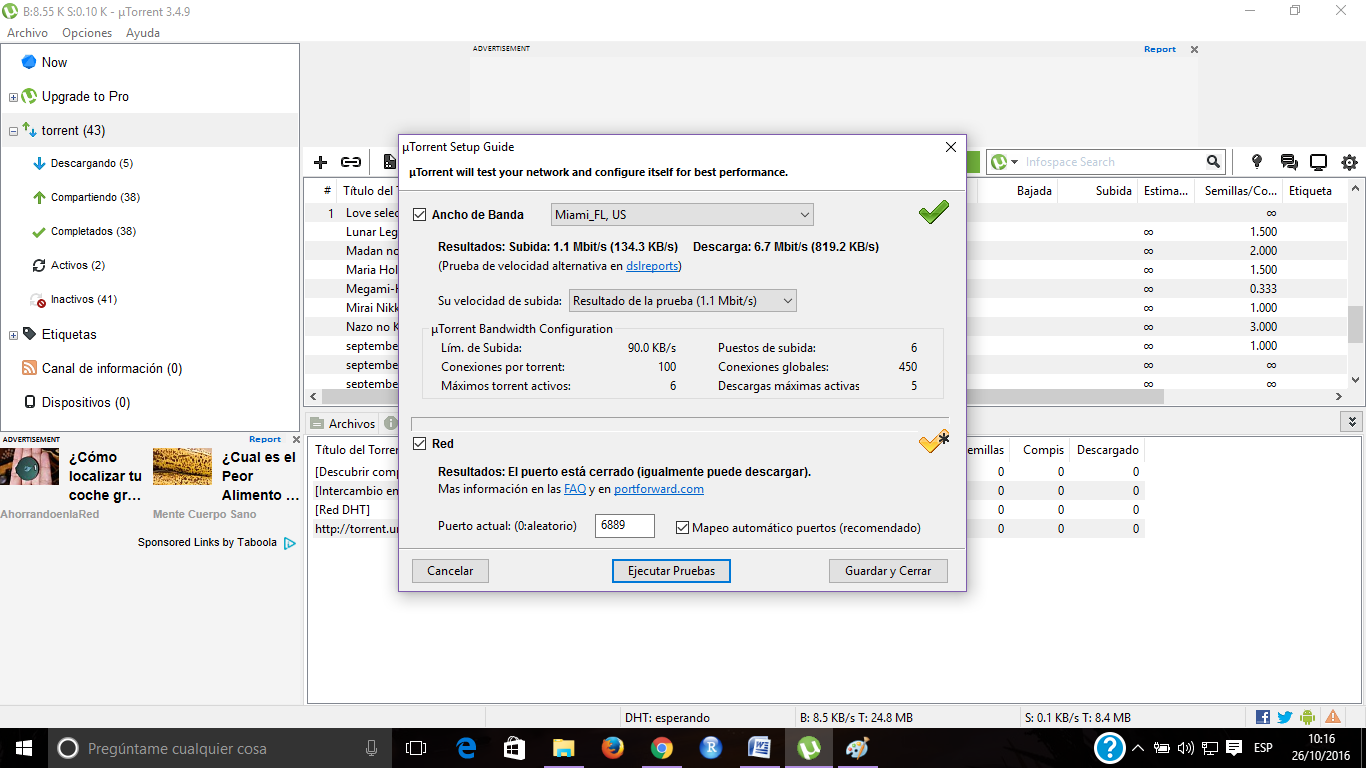This screenshot has height=768, width=1366.
Task: Click the lightbulb tips icon in toolbar
Action: click(x=1257, y=162)
